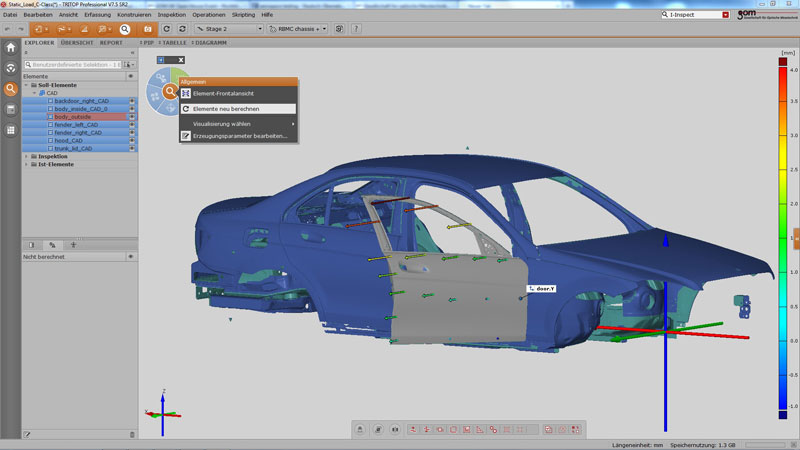Click the Home icon in left sidebar
The height and width of the screenshot is (450, 800).
pos(10,47)
